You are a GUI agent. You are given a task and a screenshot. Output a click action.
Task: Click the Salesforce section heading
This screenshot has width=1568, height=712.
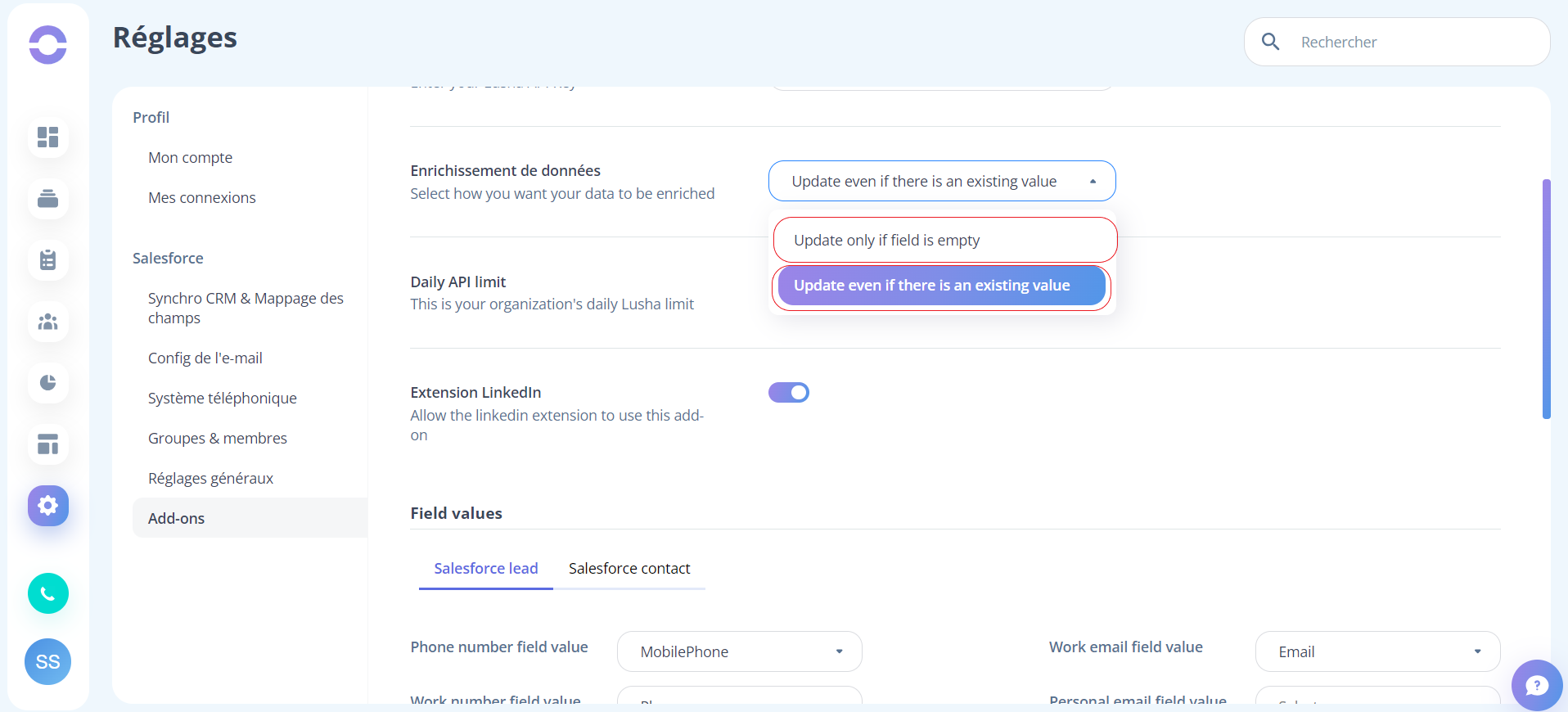click(x=168, y=258)
